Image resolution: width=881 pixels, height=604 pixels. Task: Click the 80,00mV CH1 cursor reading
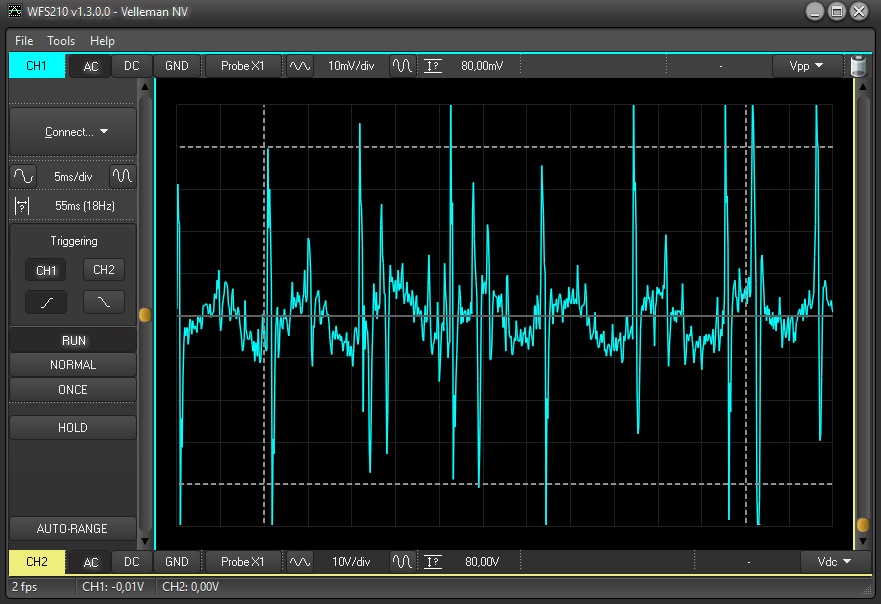click(x=482, y=66)
